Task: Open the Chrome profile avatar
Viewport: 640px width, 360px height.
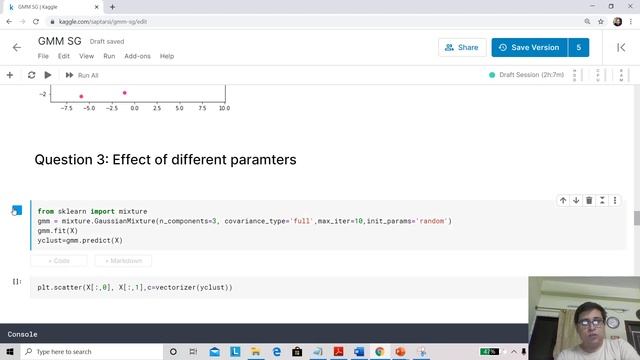Action: (x=618, y=22)
